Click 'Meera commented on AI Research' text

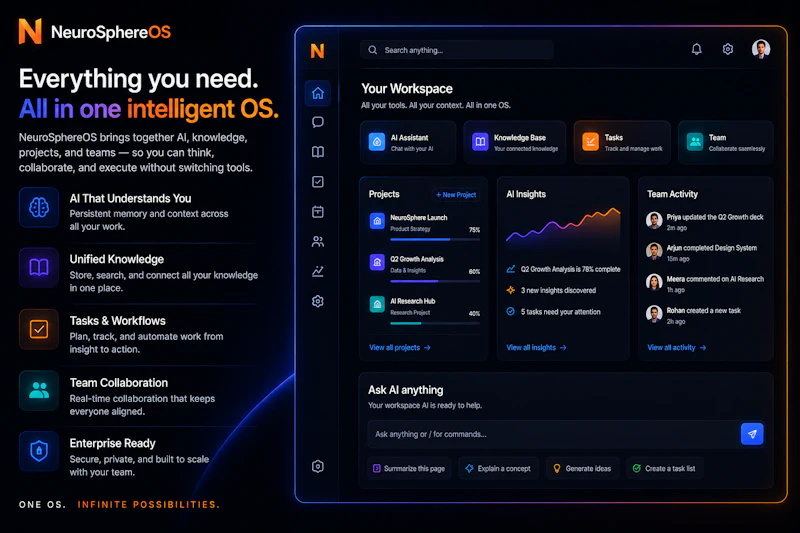click(x=715, y=279)
